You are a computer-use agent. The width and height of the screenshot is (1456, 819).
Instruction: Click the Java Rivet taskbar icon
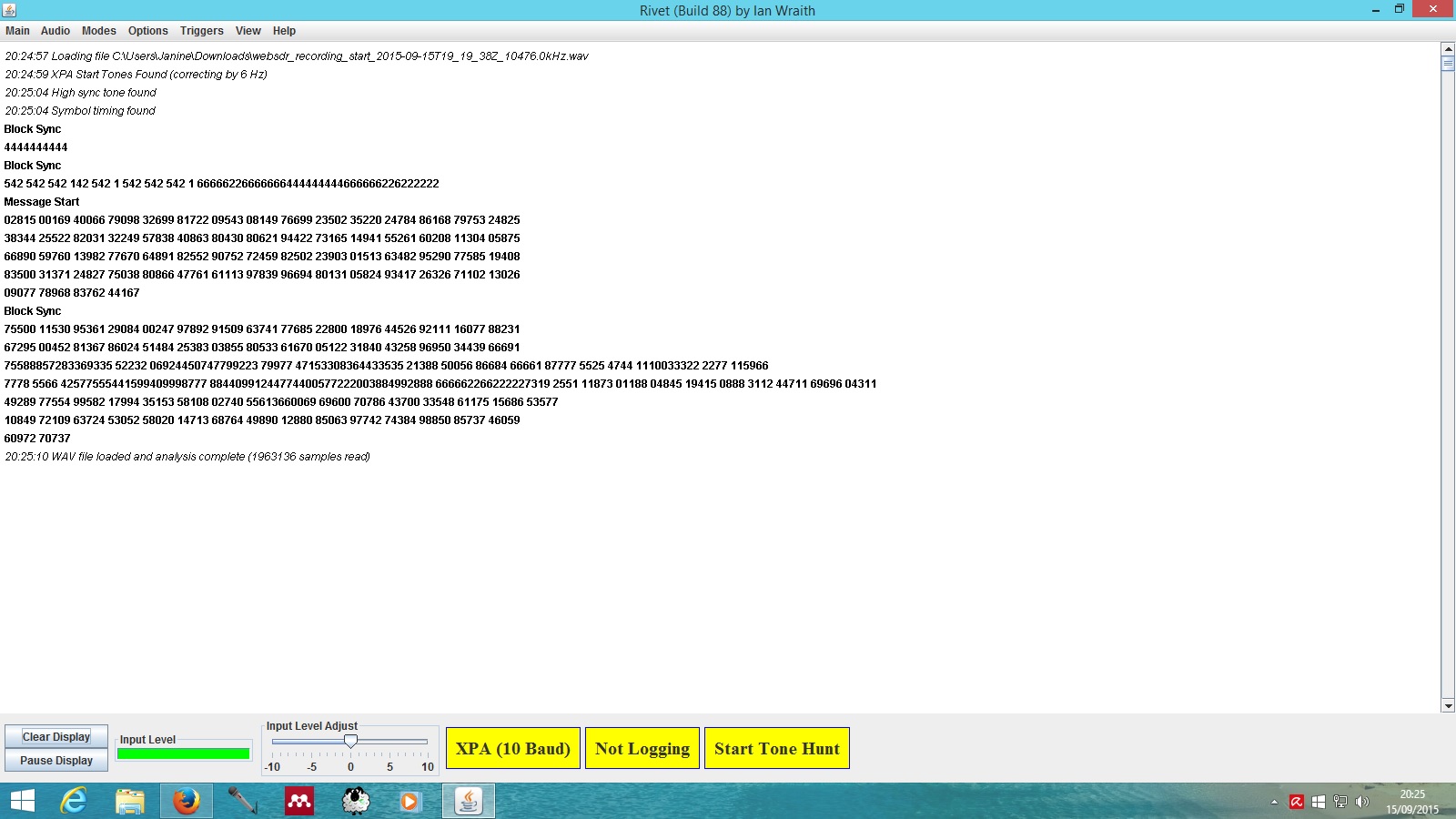(x=469, y=801)
